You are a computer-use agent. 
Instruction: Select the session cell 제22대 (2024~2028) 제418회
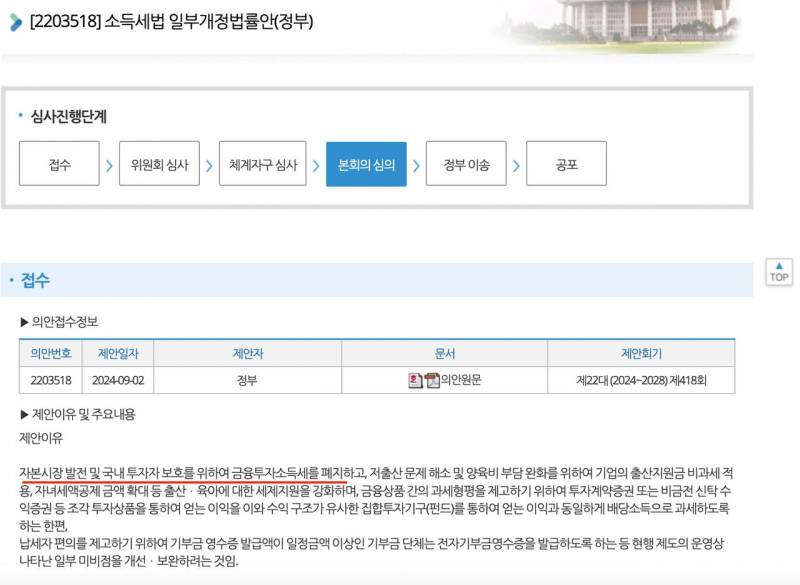[x=641, y=380]
